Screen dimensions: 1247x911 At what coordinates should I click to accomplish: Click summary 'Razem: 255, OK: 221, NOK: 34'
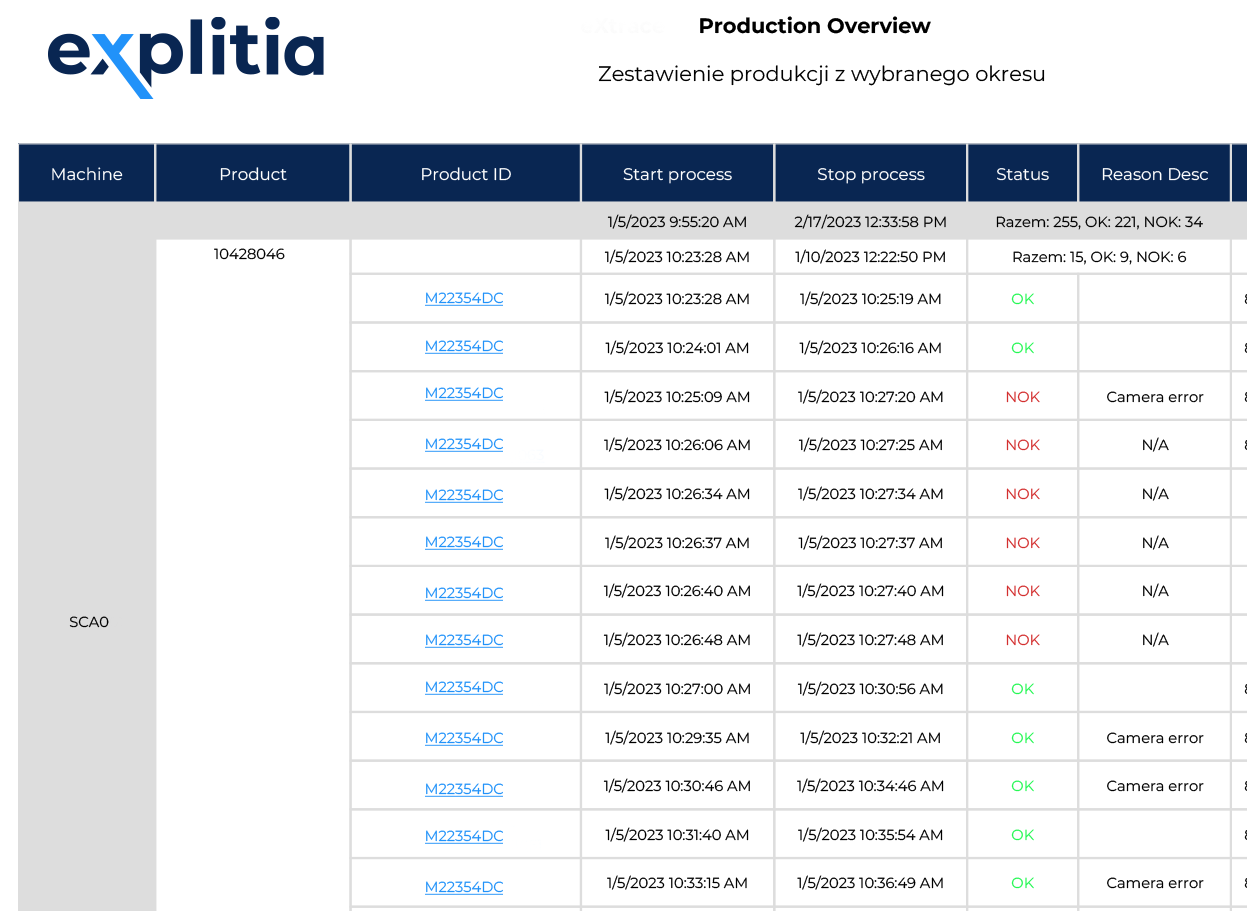point(1099,222)
